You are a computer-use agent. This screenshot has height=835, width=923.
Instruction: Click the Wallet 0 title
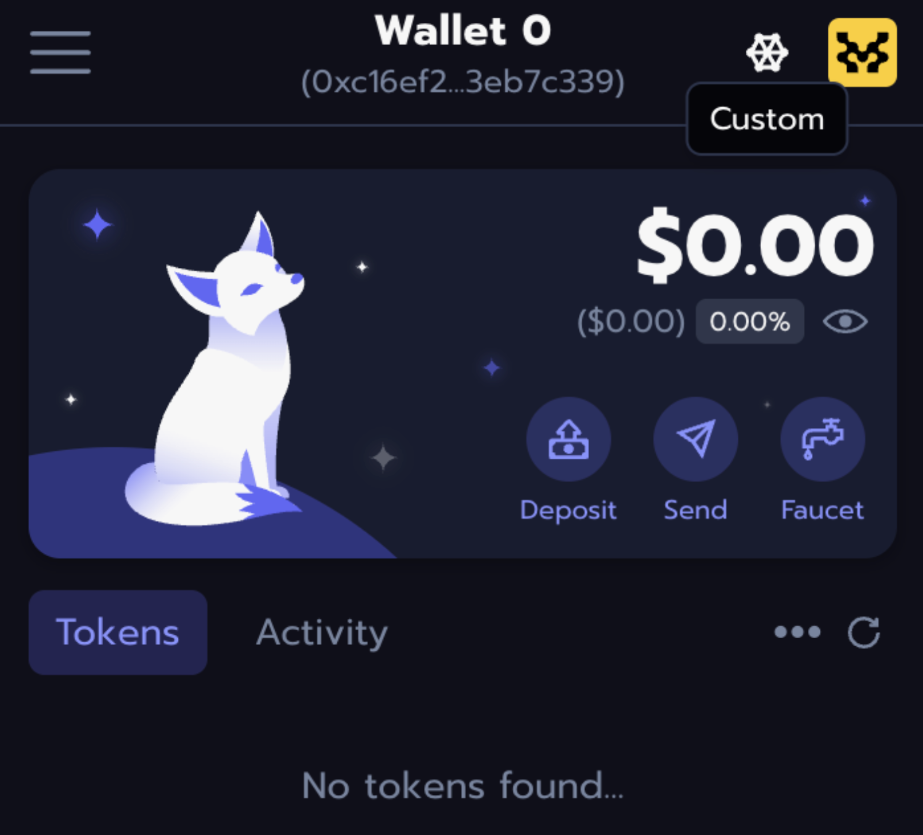click(x=463, y=31)
